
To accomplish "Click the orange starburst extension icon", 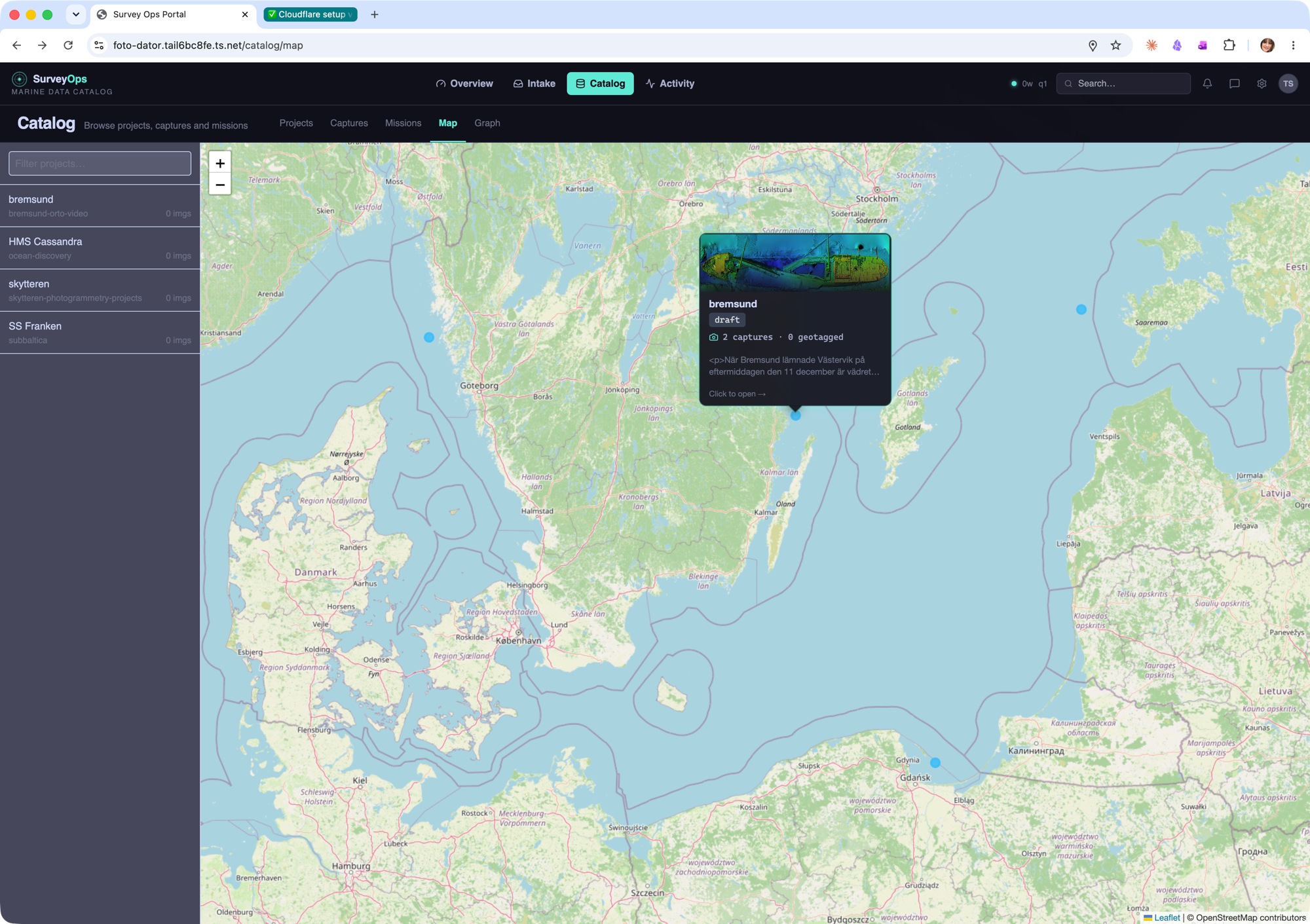I will [x=1151, y=45].
